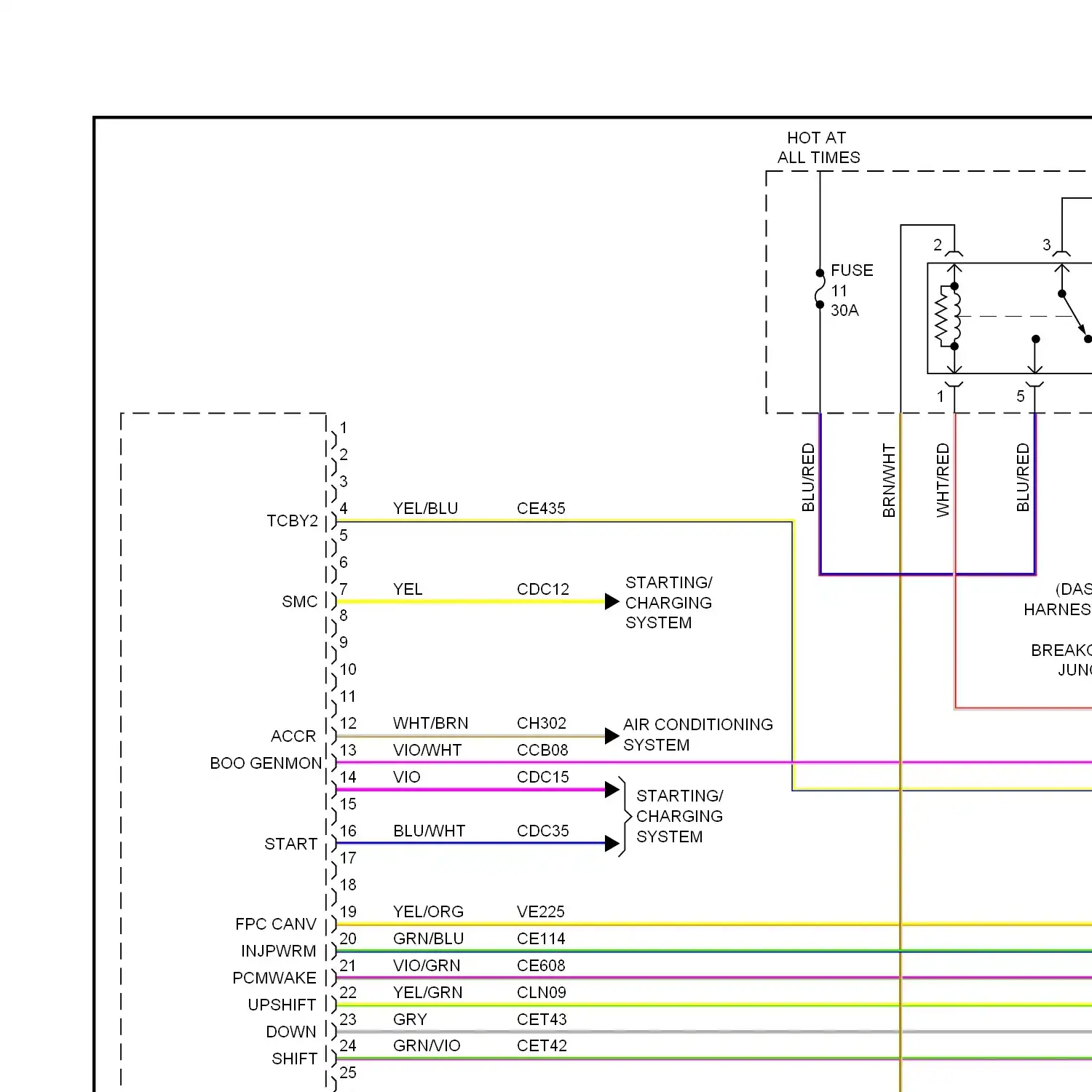This screenshot has height=1092, width=1092.
Task: Click the BLU/WHT wire color label
Action: (x=430, y=831)
